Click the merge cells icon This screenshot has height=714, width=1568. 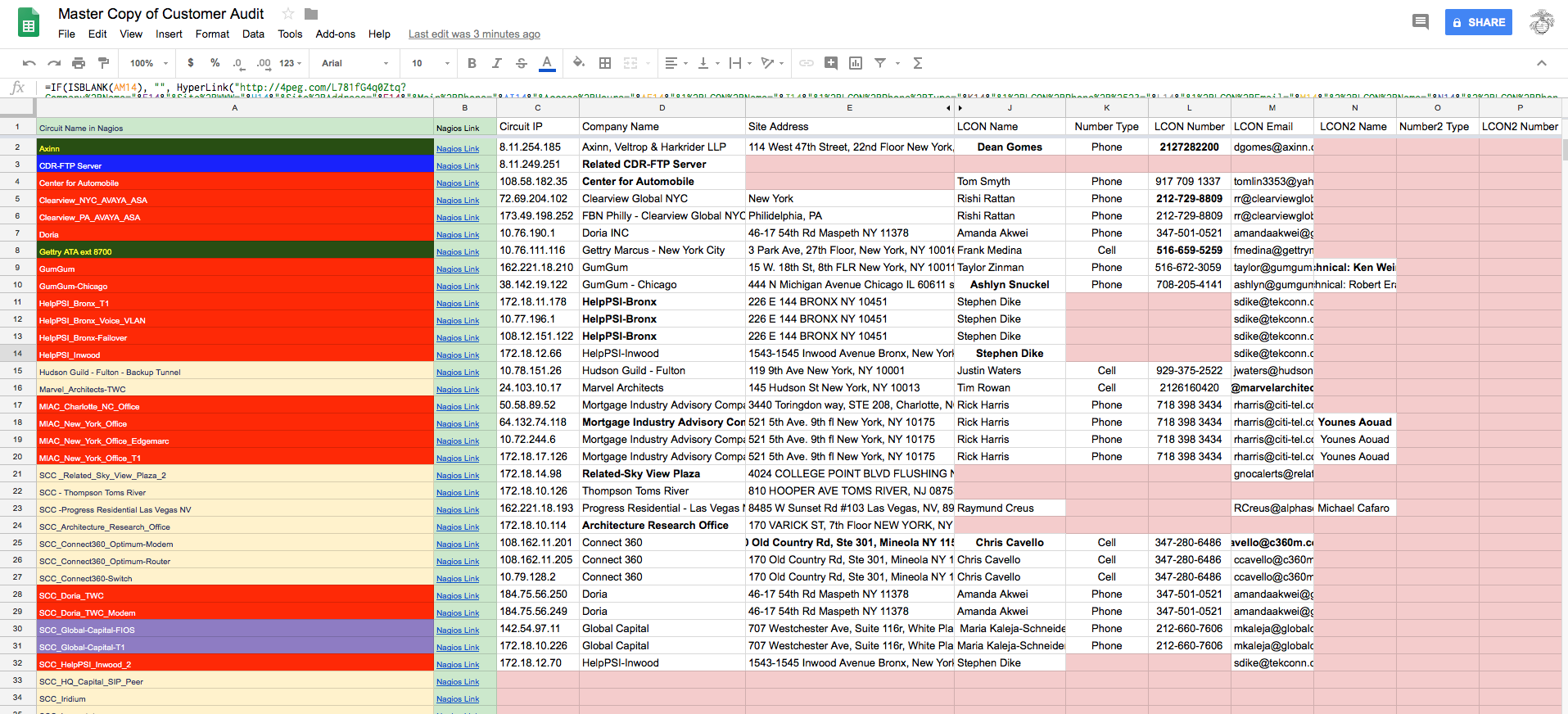[x=630, y=63]
